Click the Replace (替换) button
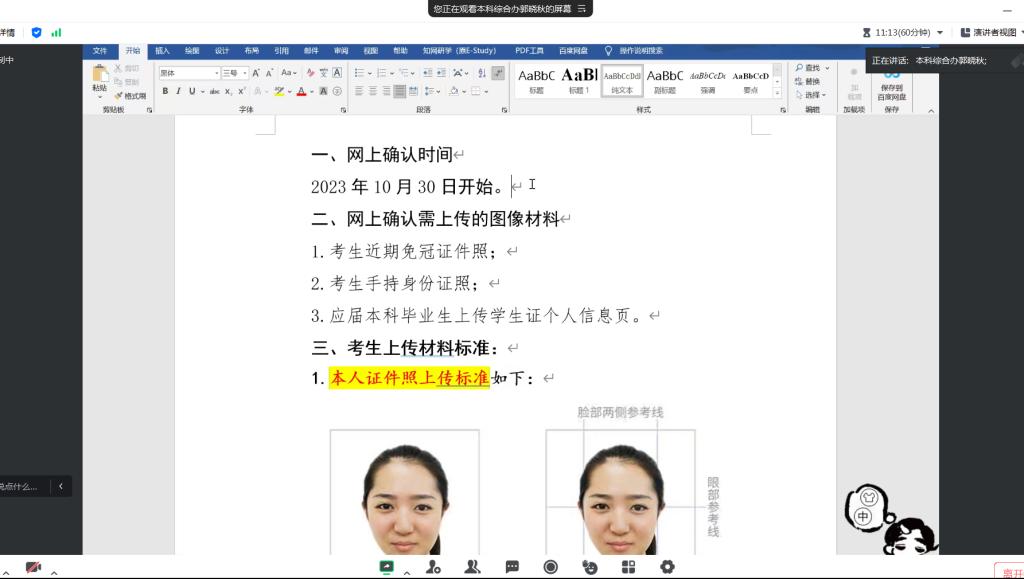Viewport: 1024px width, 579px height. (x=810, y=81)
